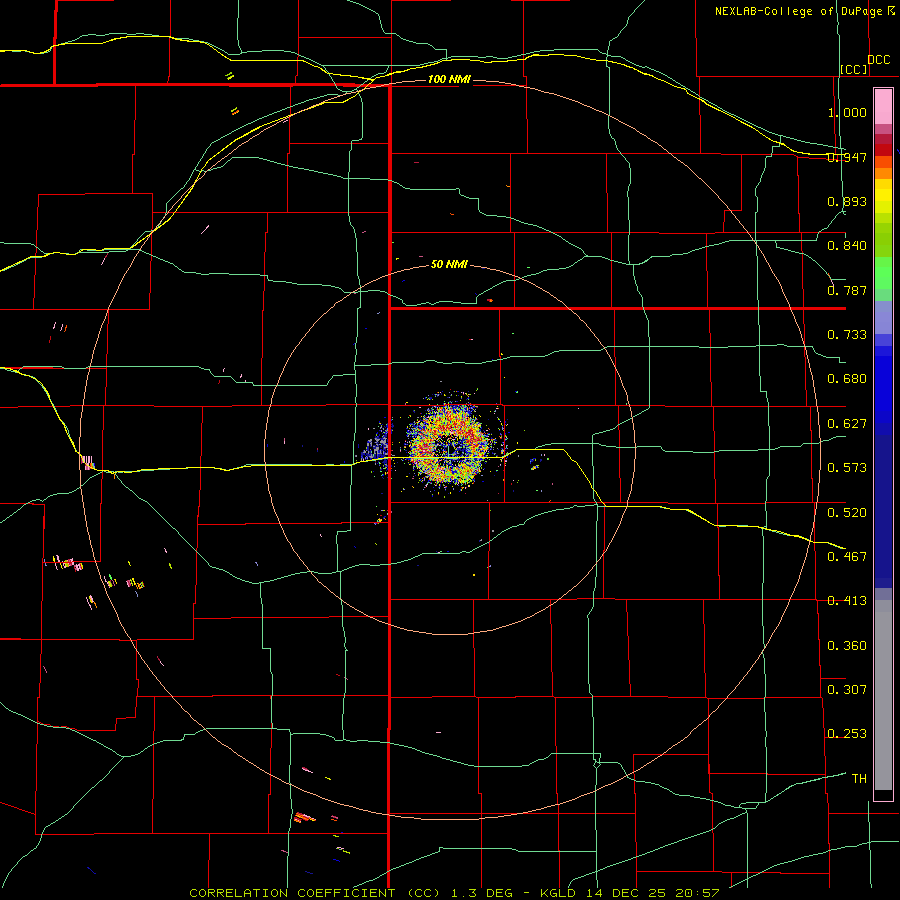
Task: Click the 0.520 scale value
Action: pos(847,513)
